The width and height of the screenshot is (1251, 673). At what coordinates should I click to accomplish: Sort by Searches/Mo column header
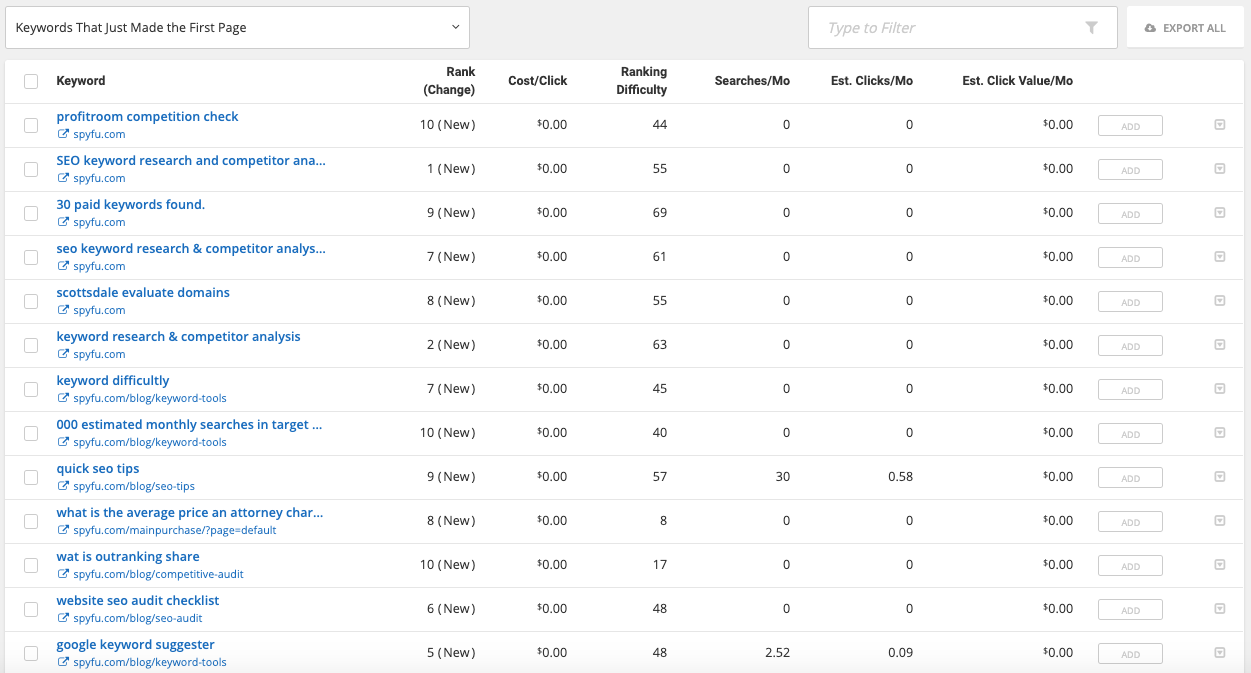click(752, 81)
